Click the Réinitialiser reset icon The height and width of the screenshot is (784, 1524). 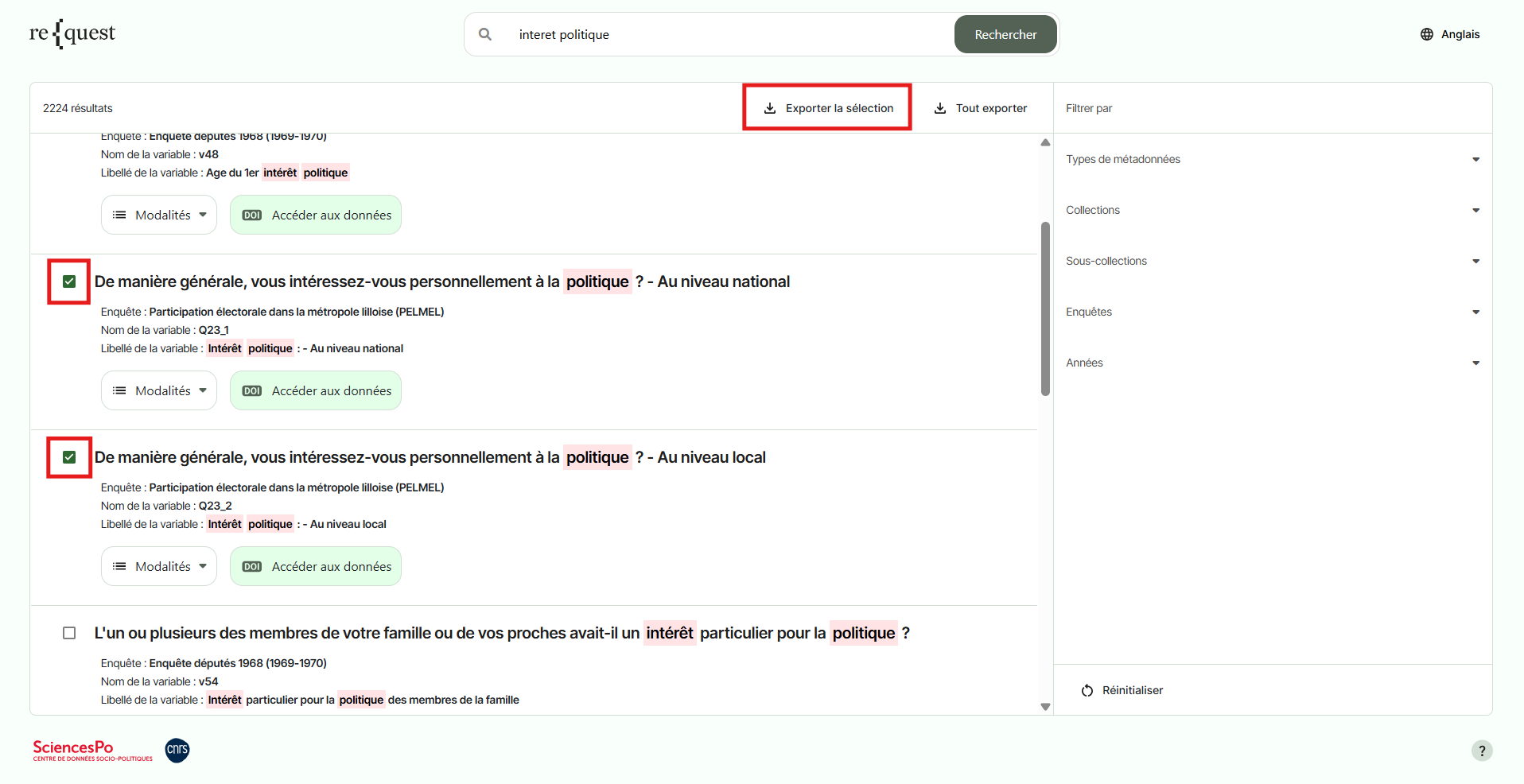(x=1087, y=690)
